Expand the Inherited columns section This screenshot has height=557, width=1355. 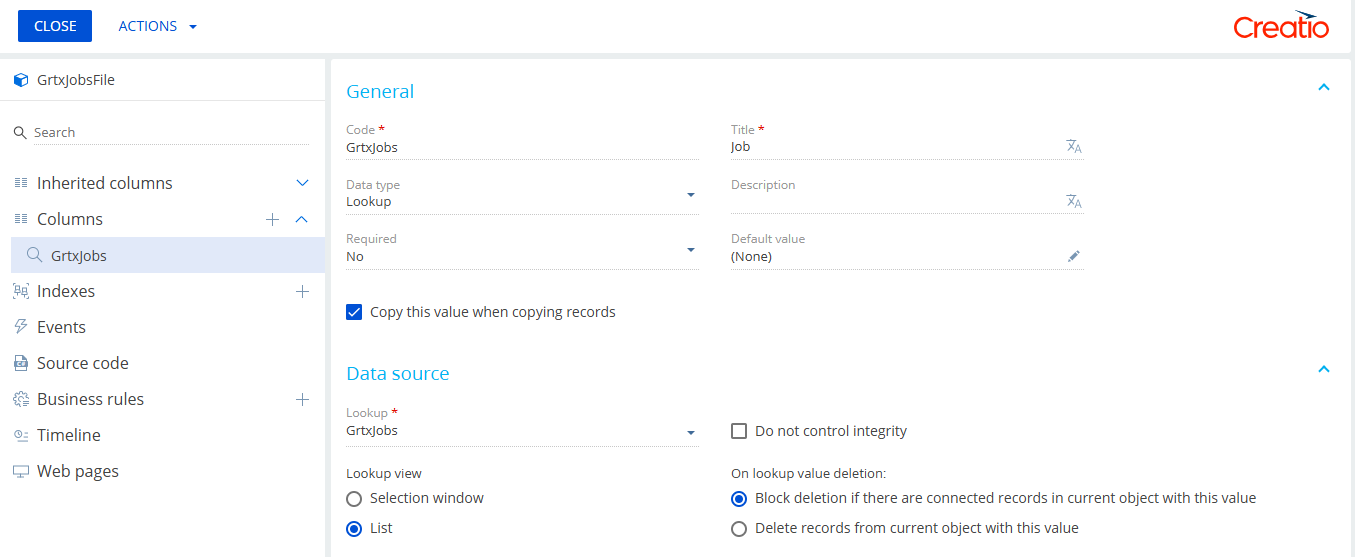coord(302,184)
